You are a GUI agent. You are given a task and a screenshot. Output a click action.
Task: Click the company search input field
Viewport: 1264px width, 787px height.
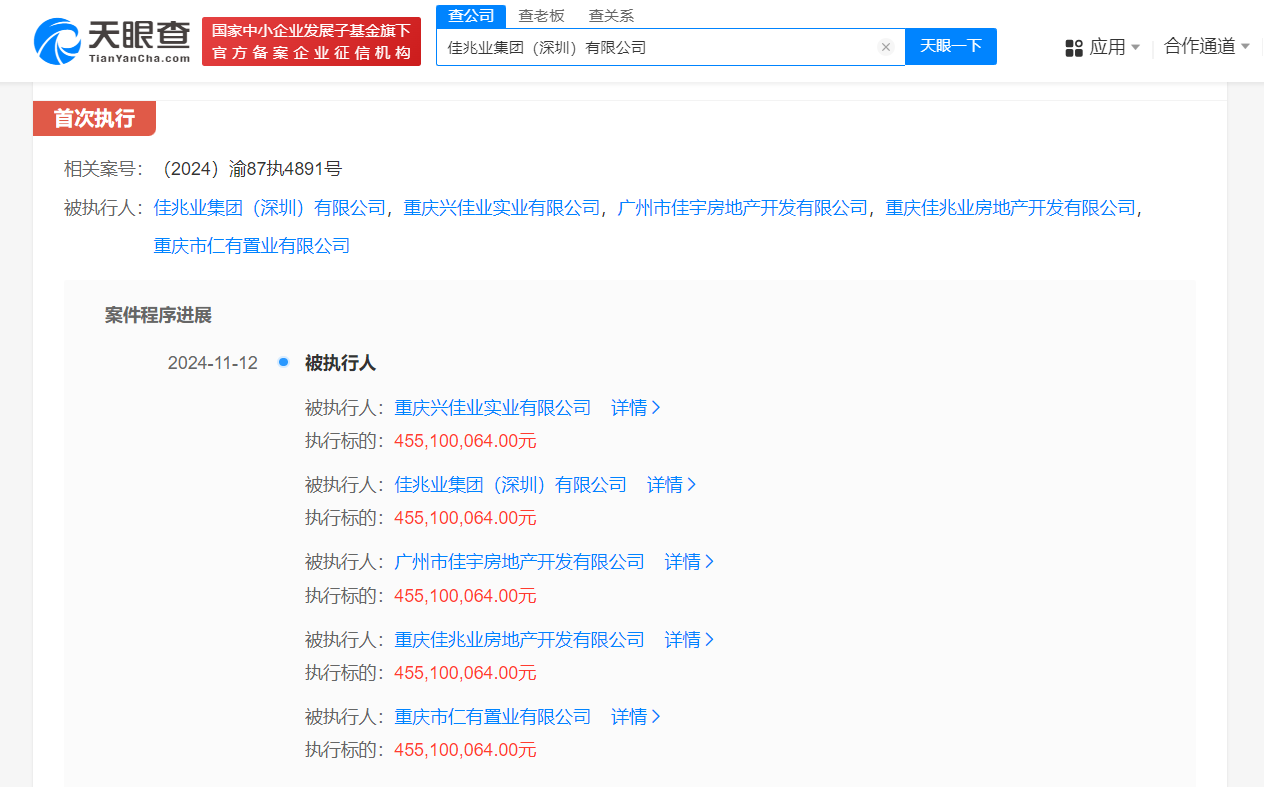pos(655,47)
